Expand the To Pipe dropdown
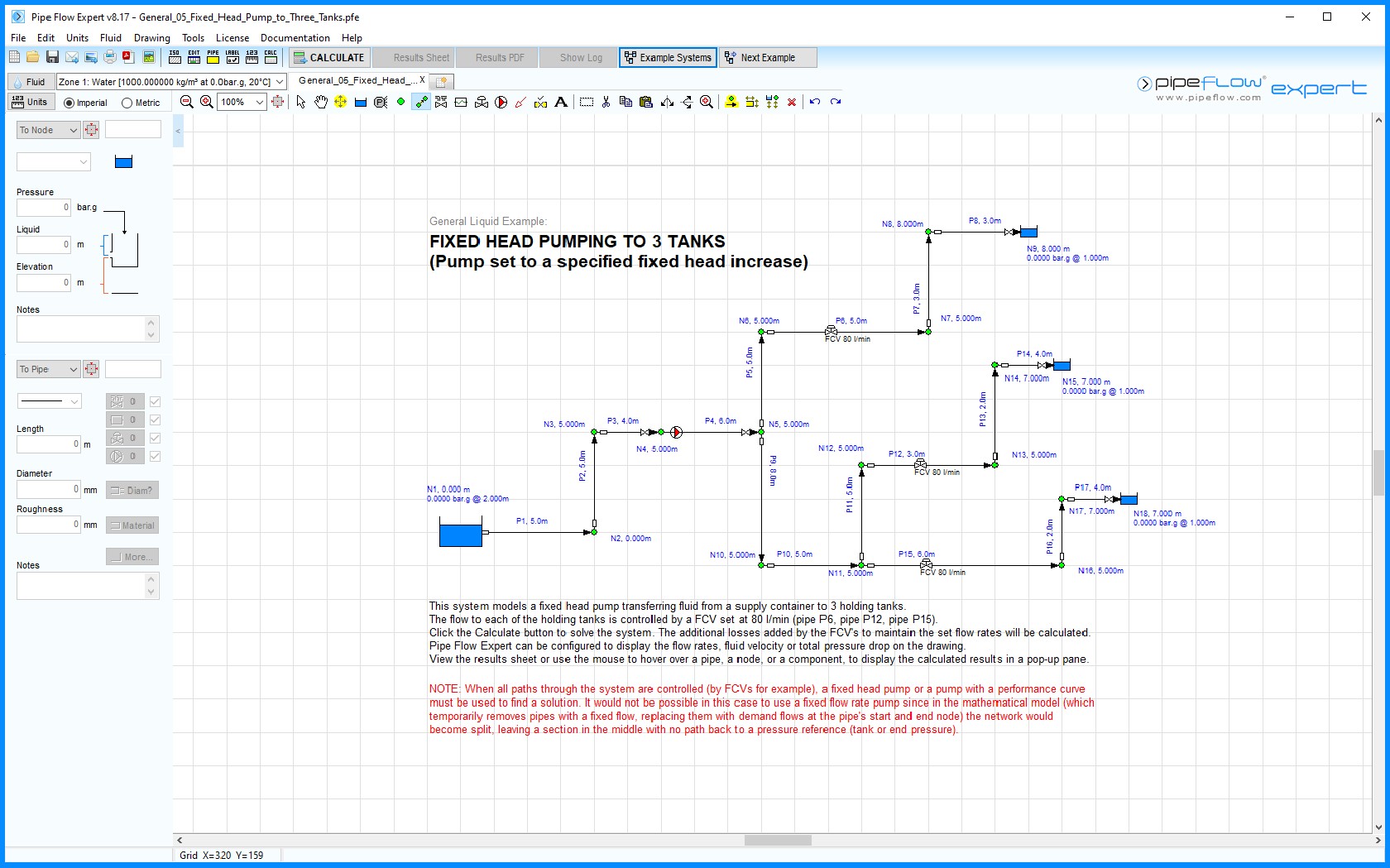Viewport: 1390px width, 868px height. pyautogui.click(x=48, y=369)
